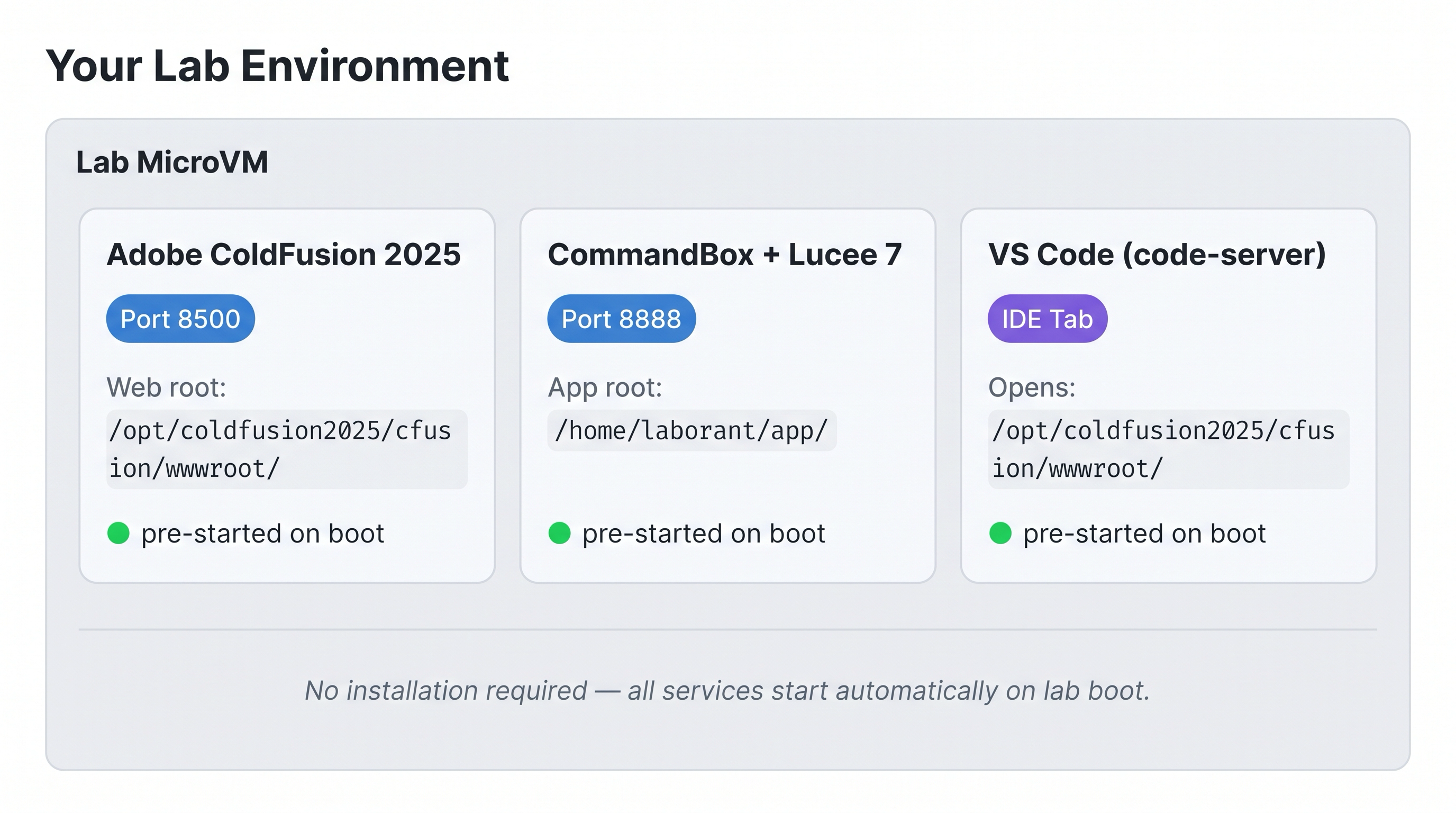Click the wwwroot path under Opens label

[1169, 449]
